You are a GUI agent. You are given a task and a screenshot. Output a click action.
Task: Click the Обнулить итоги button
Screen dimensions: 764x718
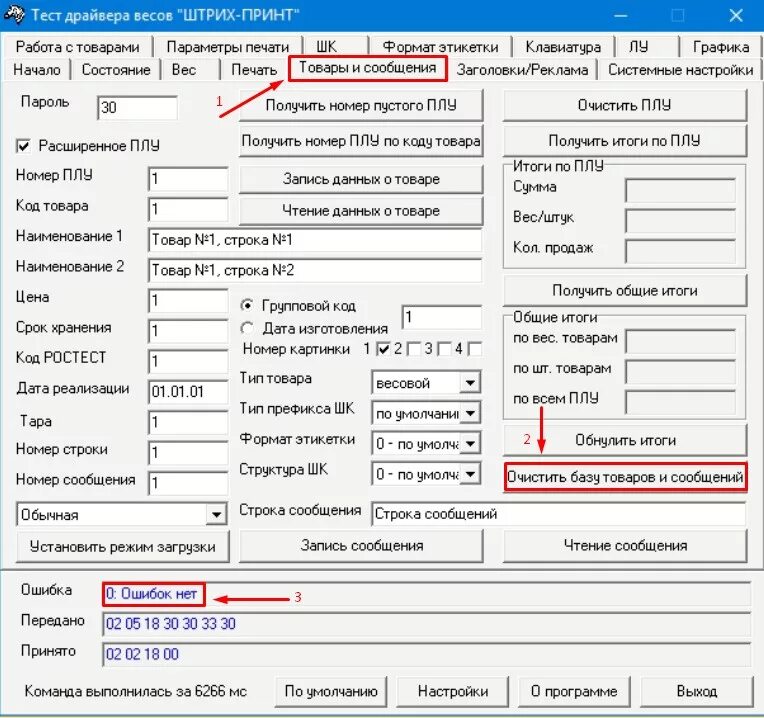625,440
